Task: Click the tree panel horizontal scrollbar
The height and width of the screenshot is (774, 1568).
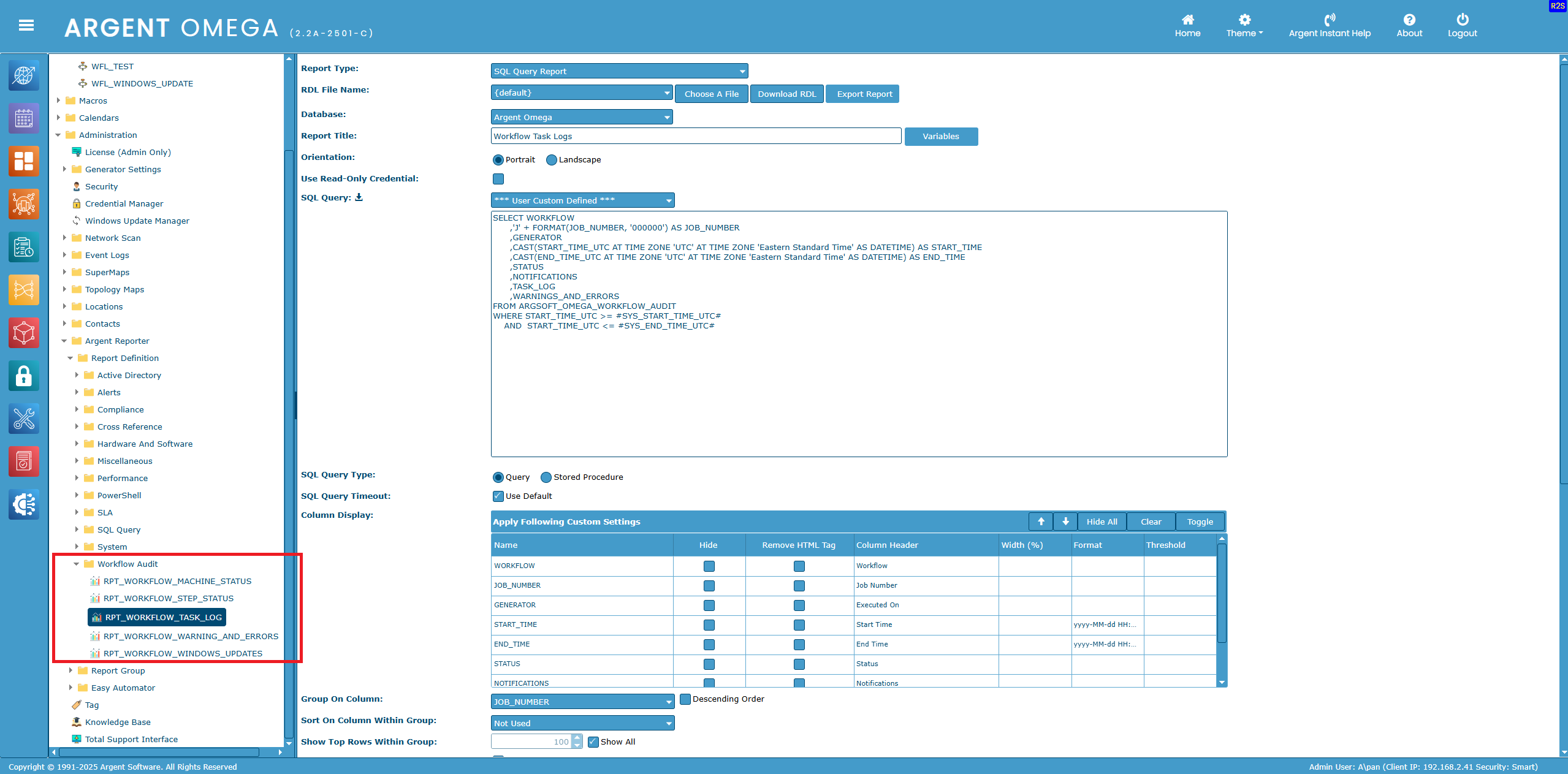Action: 159,752
